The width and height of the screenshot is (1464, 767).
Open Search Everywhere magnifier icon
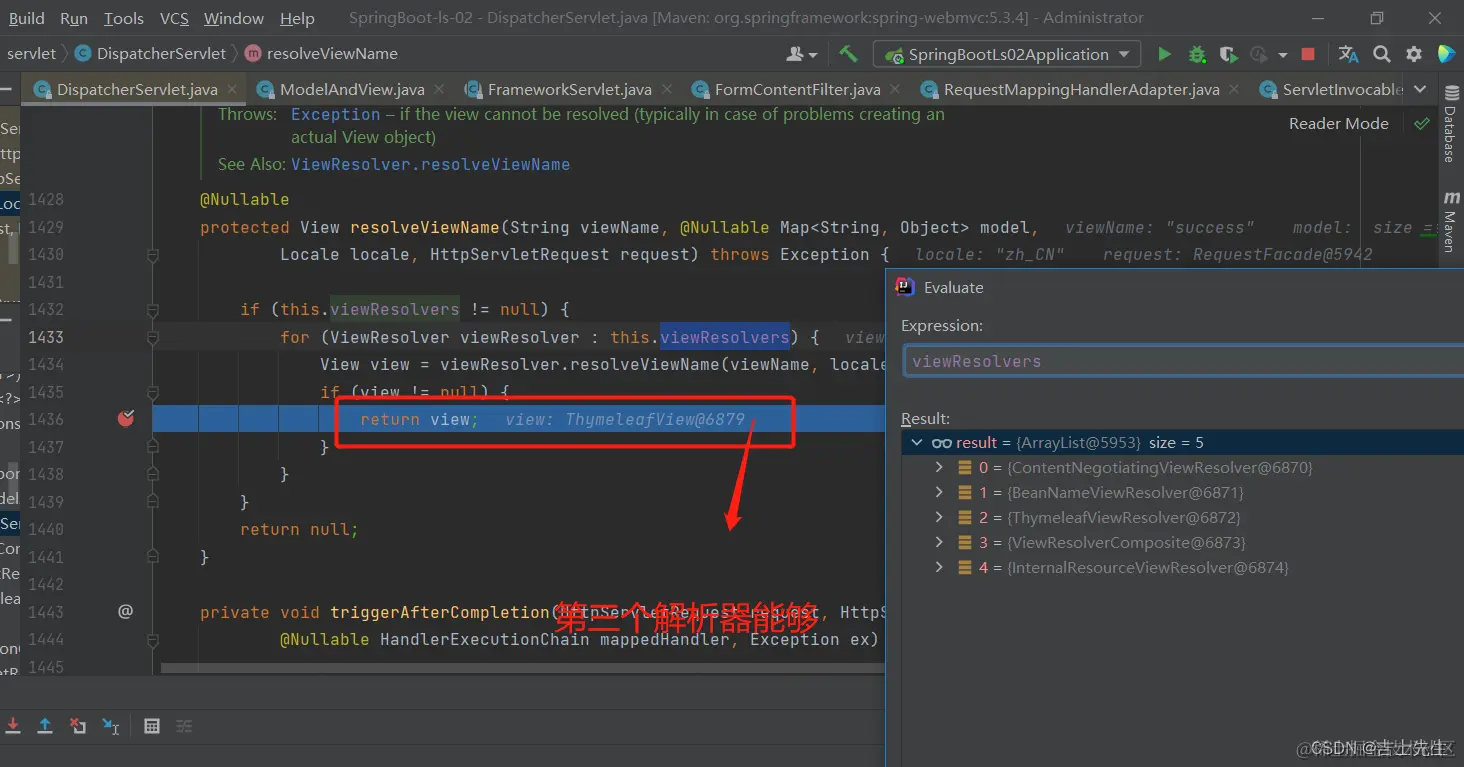[1381, 54]
